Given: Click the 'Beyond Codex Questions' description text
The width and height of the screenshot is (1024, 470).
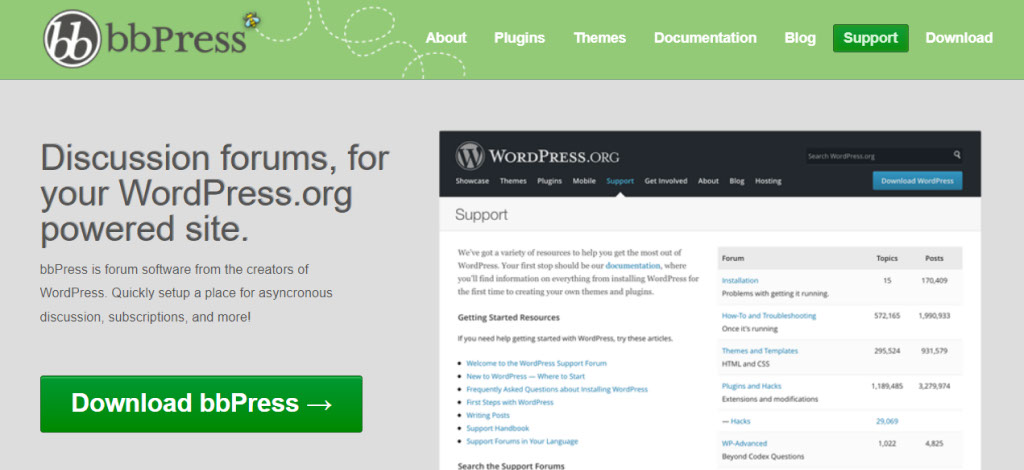Looking at the screenshot, I should pos(763,456).
